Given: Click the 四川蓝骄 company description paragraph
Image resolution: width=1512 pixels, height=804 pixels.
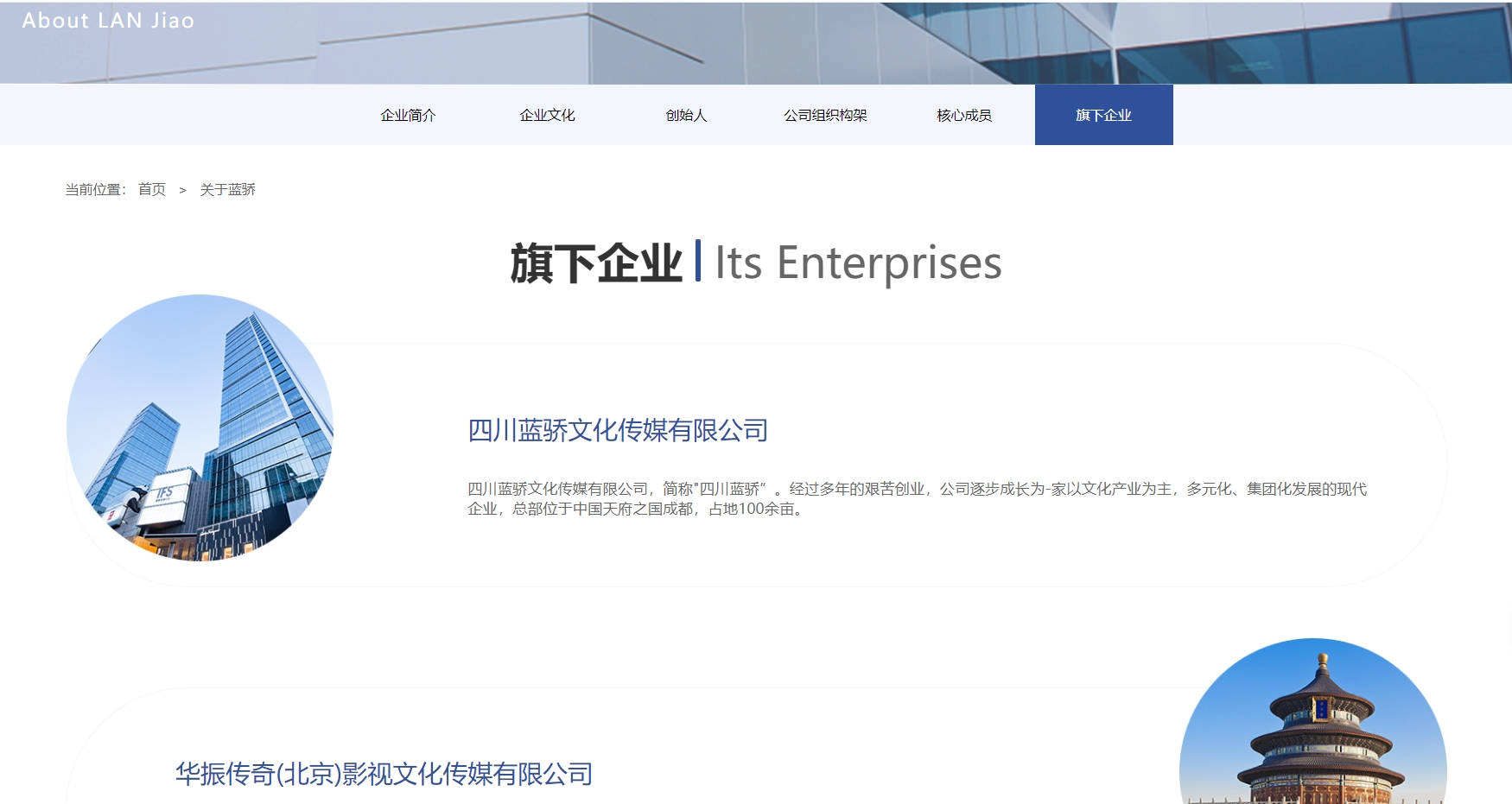Looking at the screenshot, I should (x=917, y=499).
